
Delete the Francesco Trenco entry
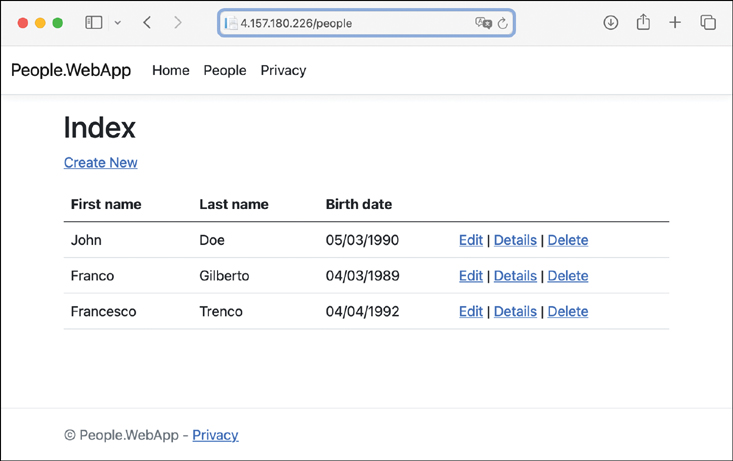point(567,312)
